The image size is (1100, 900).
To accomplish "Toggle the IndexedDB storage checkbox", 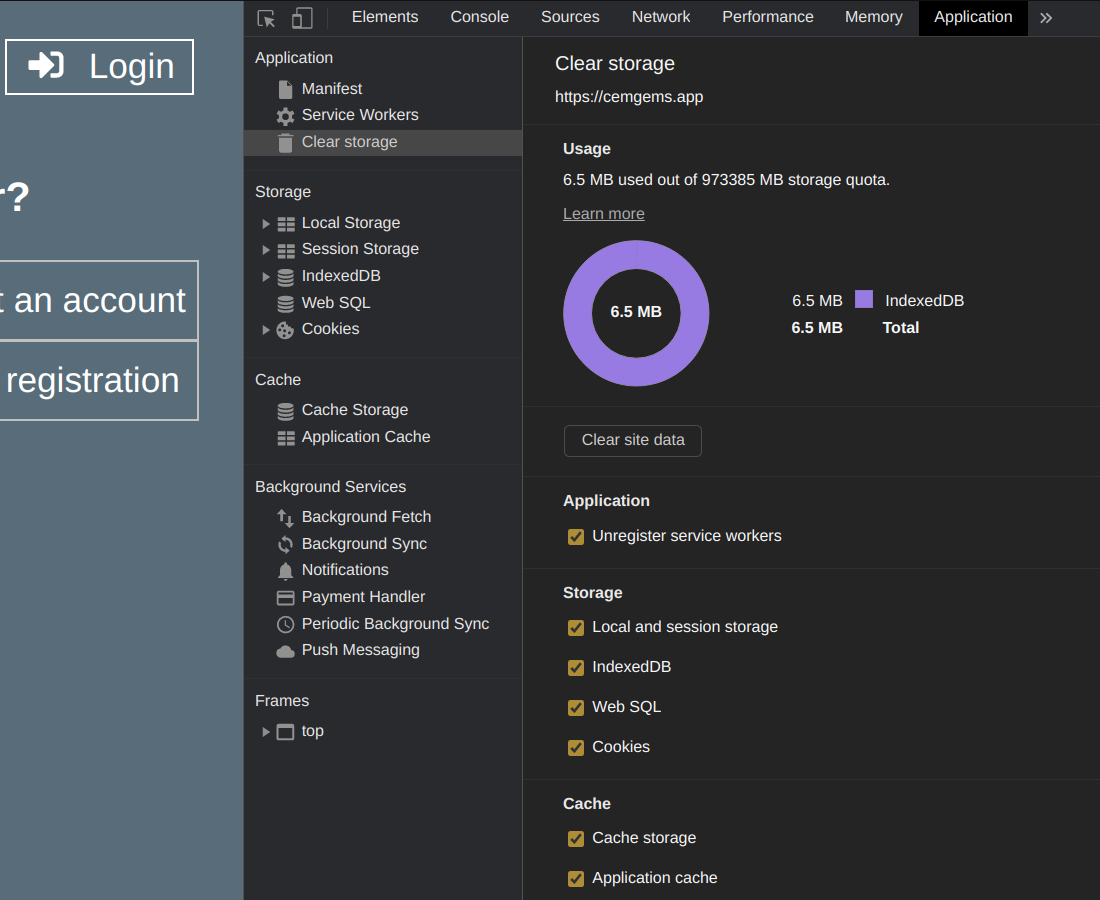I will tap(576, 667).
